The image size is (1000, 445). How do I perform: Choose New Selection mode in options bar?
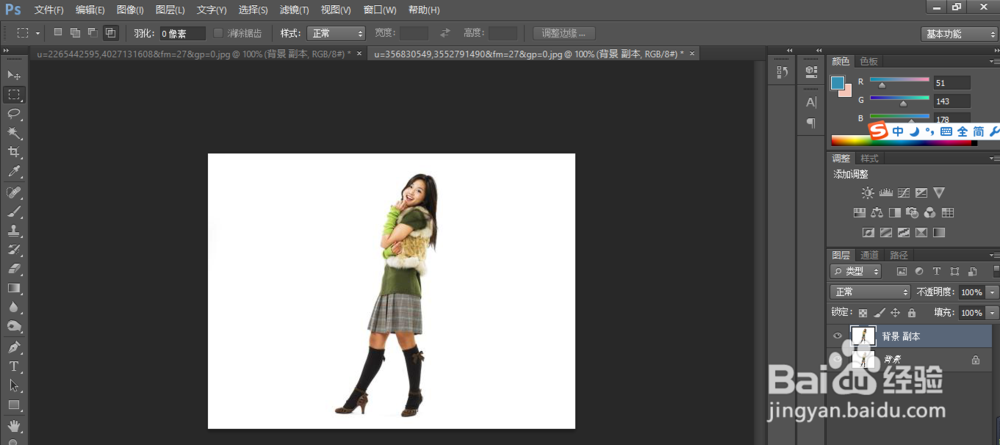58,33
